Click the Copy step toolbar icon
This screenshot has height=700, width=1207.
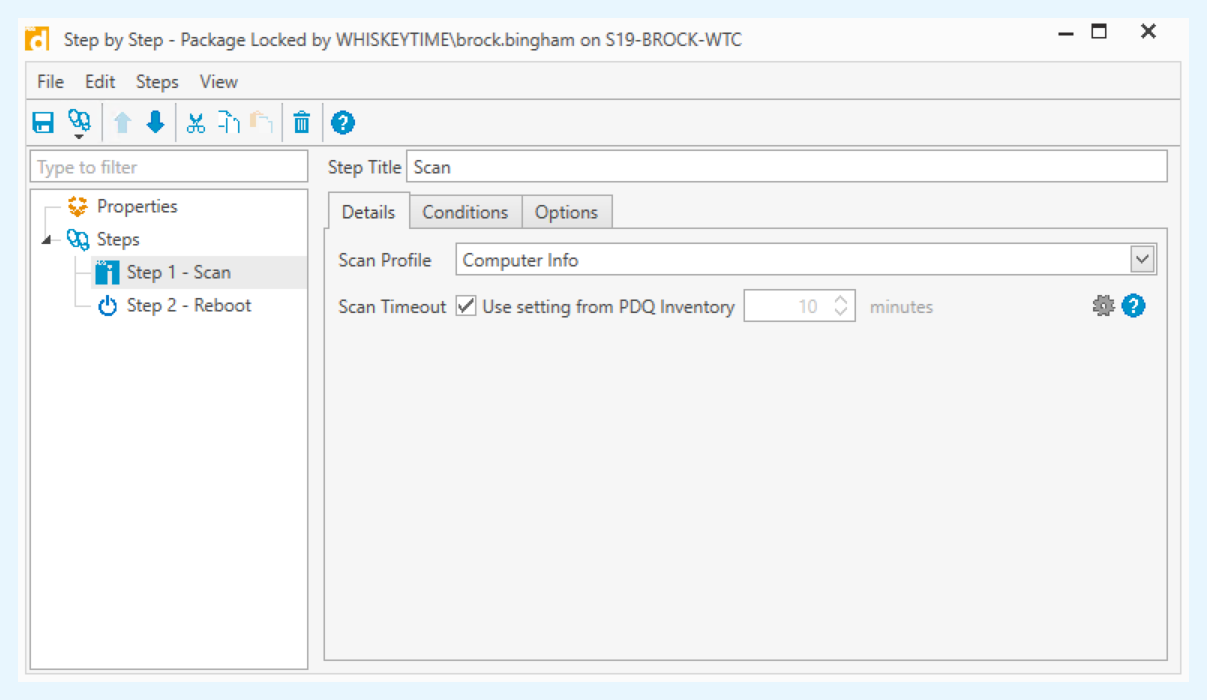[x=229, y=123]
